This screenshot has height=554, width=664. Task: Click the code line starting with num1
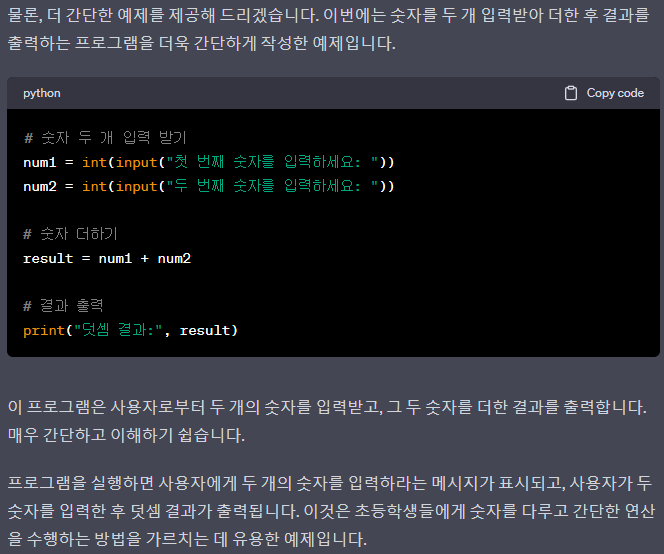(209, 162)
